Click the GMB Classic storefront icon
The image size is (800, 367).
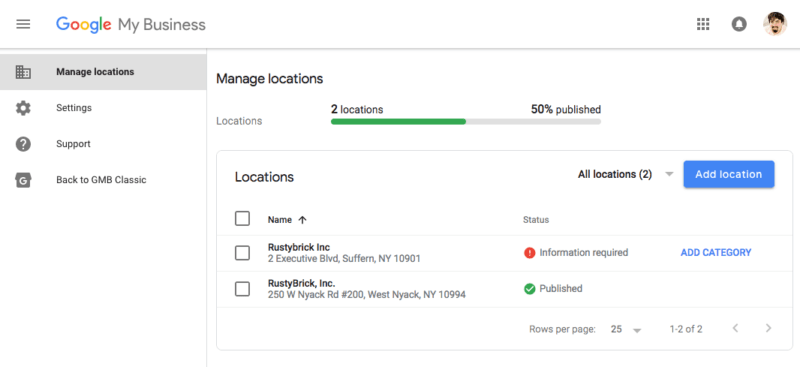click(23, 180)
